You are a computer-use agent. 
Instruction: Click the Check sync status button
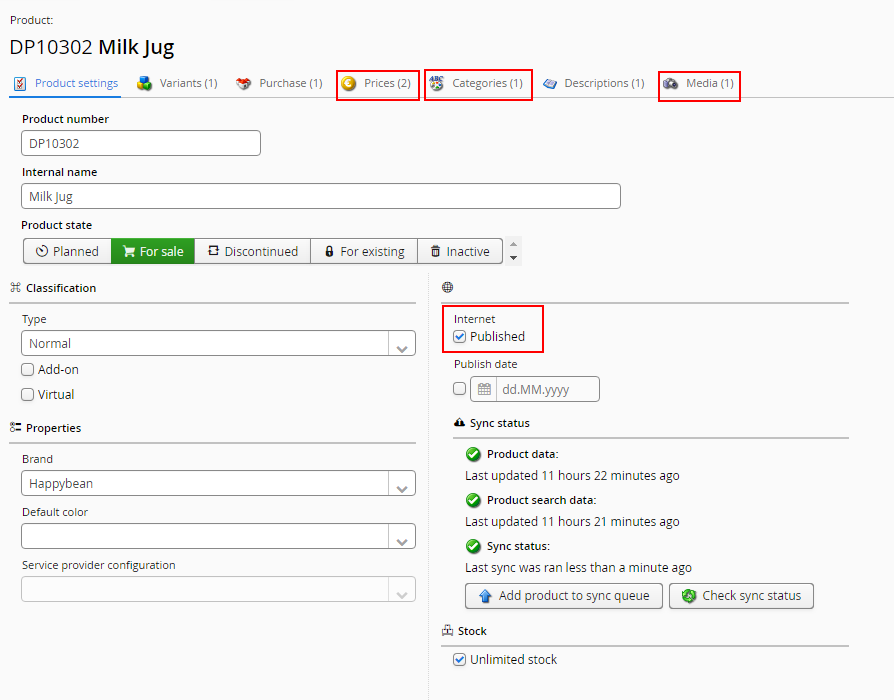pos(741,596)
